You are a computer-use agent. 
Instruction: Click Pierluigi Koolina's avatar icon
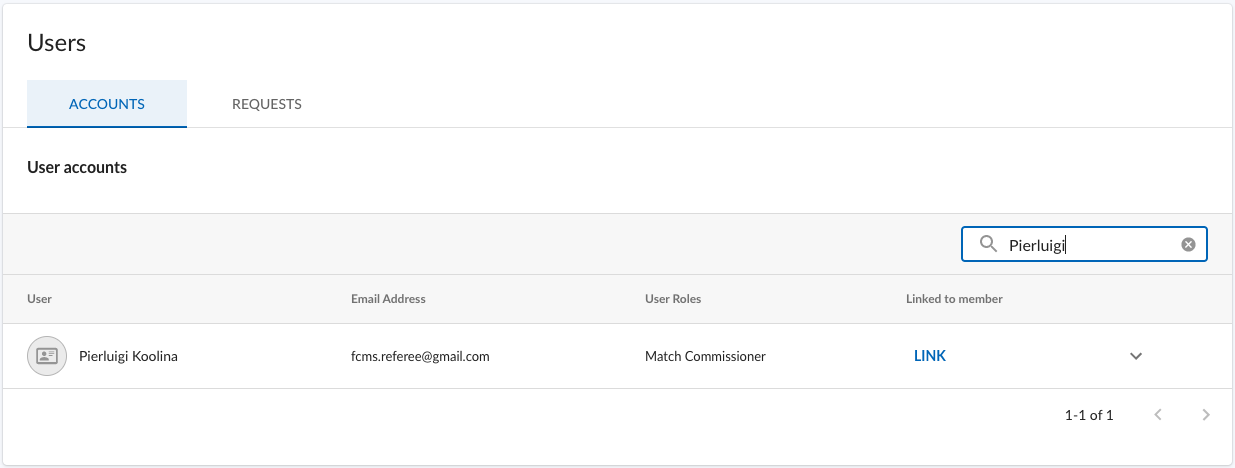coord(46,356)
